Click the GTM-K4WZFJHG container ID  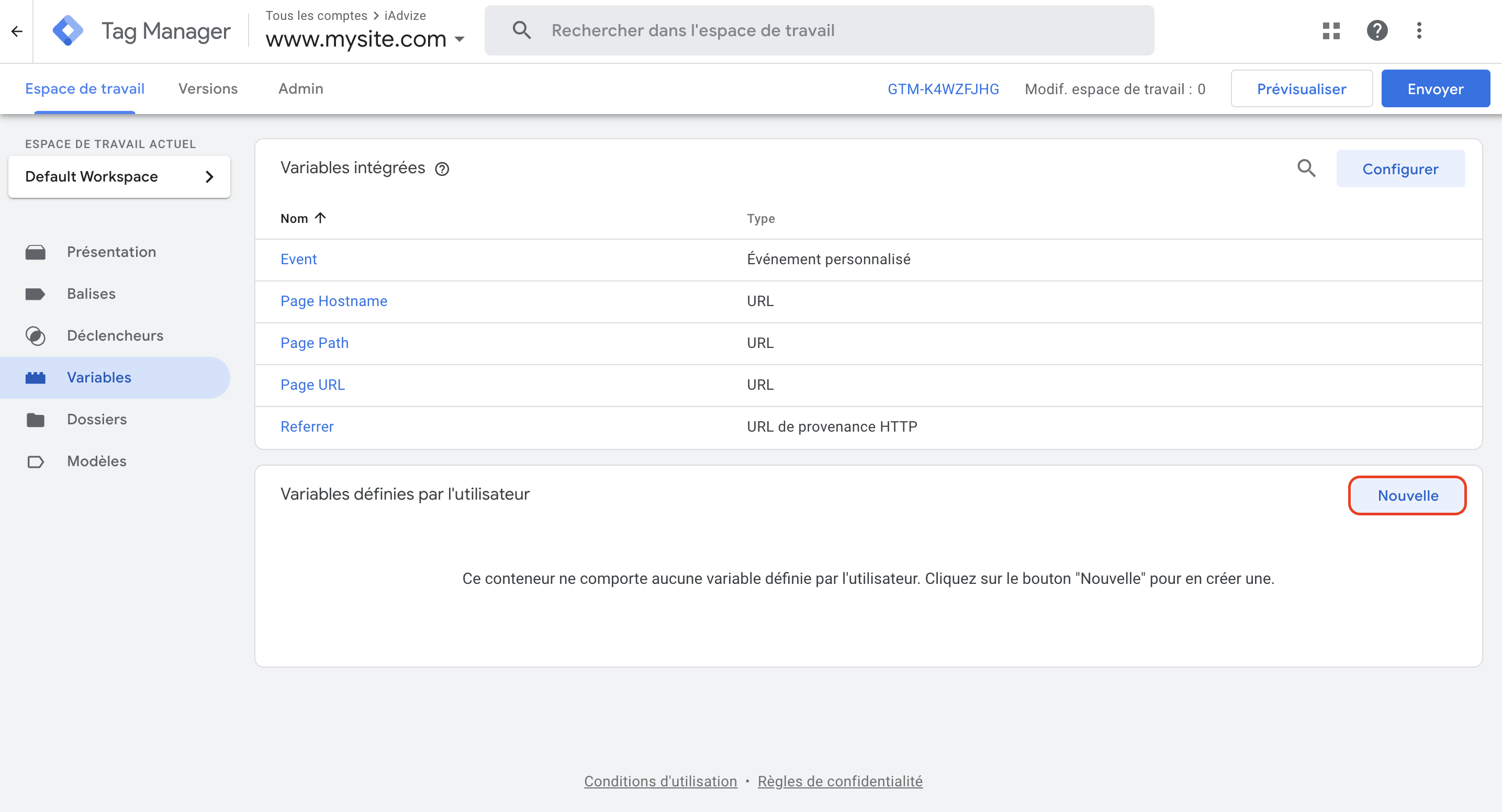pyautogui.click(x=943, y=88)
